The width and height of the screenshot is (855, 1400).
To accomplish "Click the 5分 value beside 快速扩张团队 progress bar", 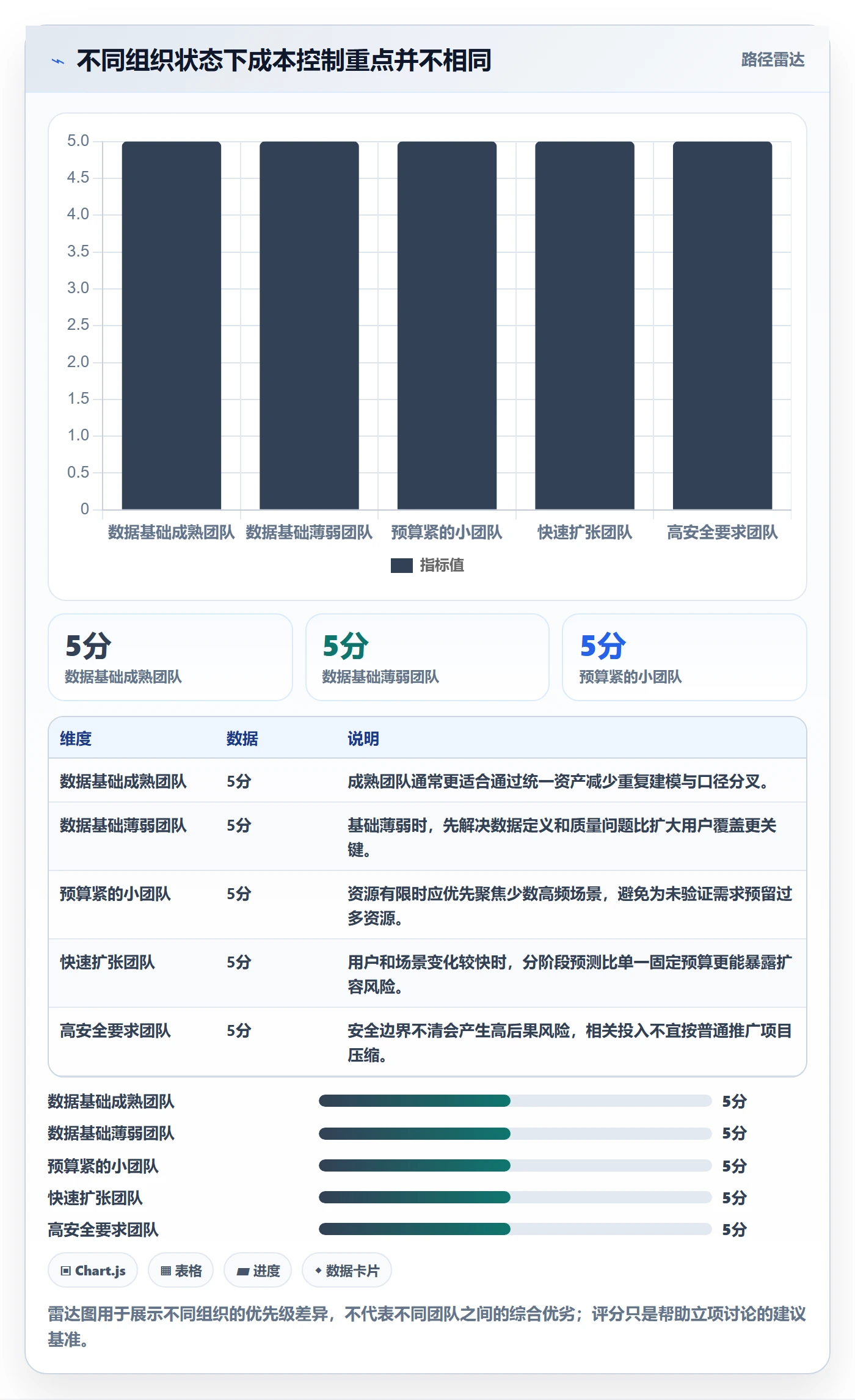I will (x=735, y=1197).
